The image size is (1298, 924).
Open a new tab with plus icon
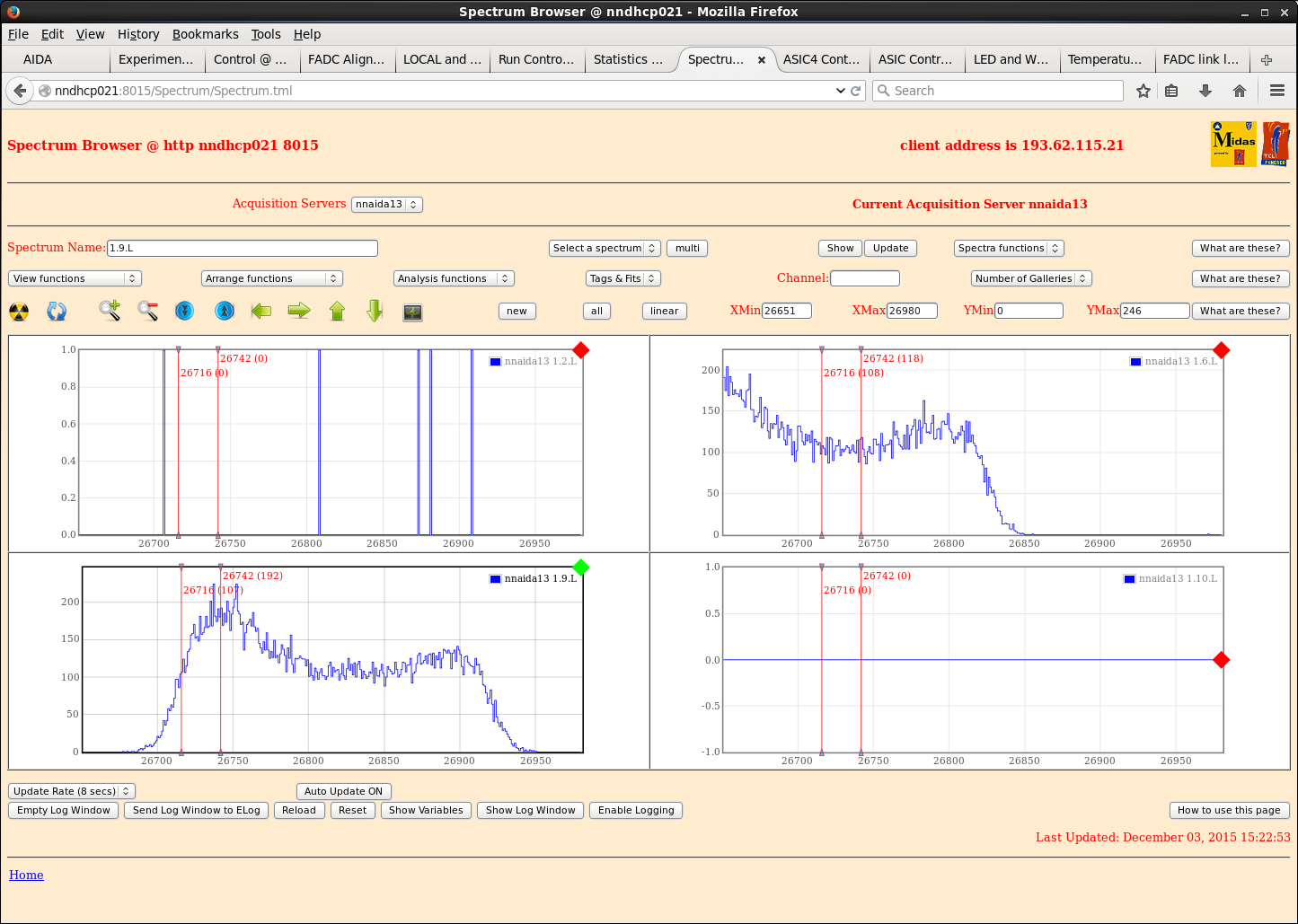[x=1267, y=60]
